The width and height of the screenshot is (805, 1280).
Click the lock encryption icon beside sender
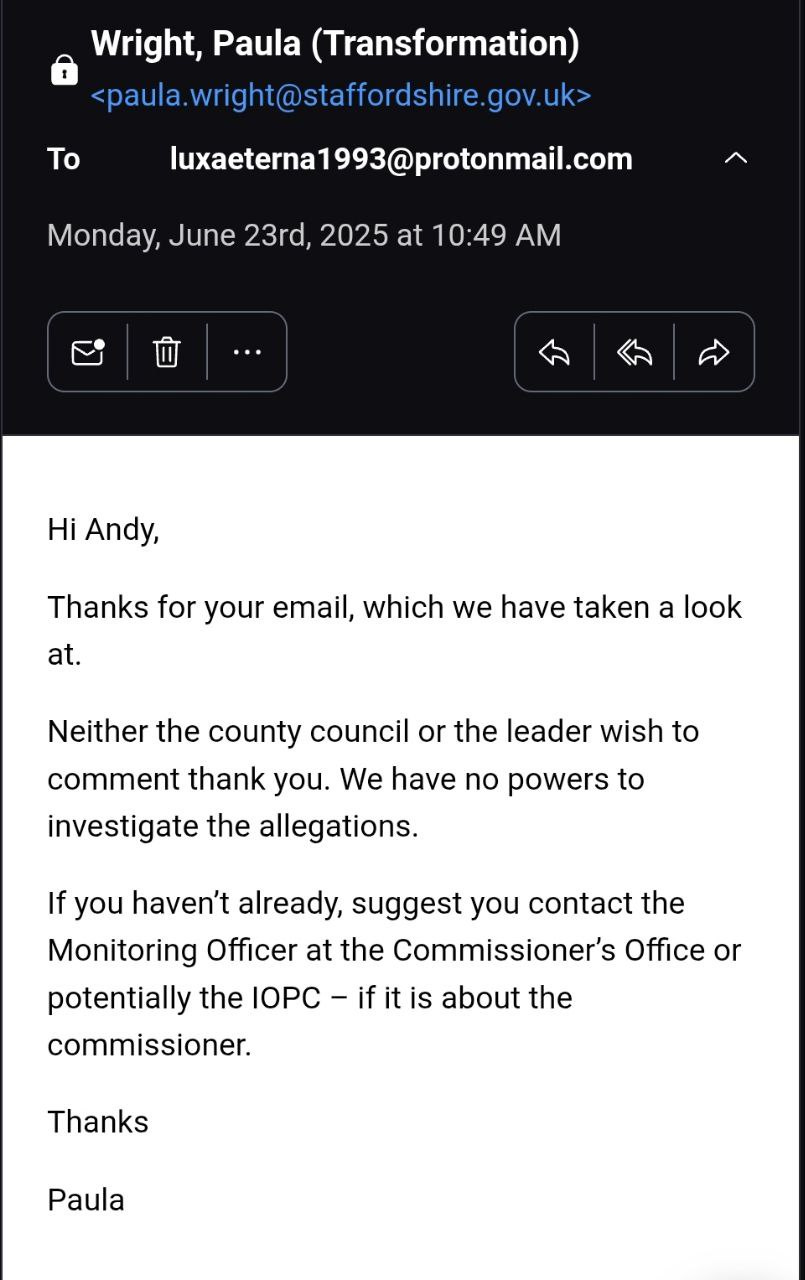[x=64, y=70]
